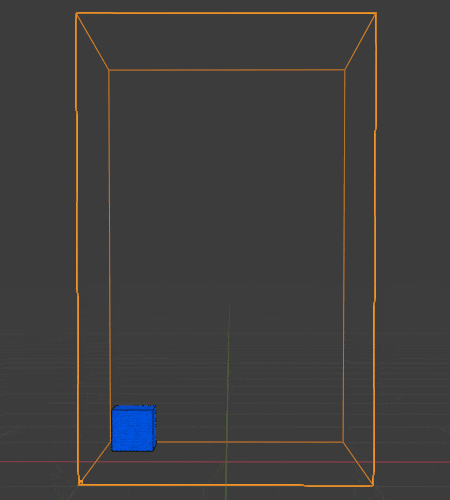Click the wireframe's front right vertical edge
The image size is (450, 500).
375,248
